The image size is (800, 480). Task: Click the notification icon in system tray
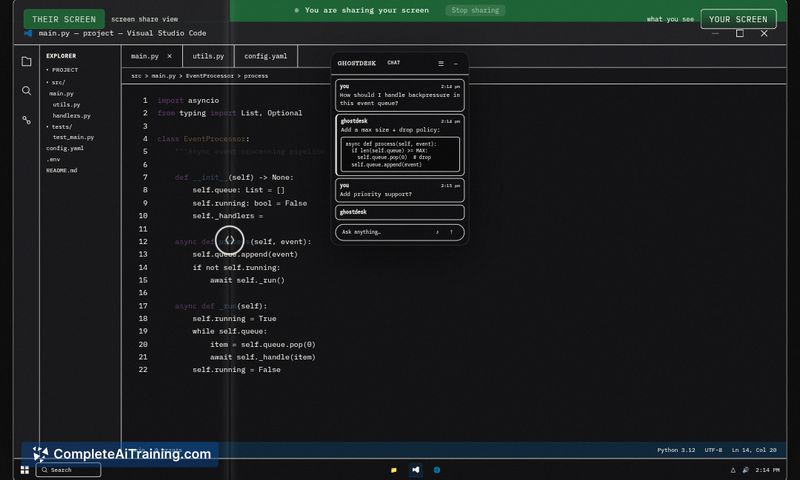pyautogui.click(x=733, y=470)
